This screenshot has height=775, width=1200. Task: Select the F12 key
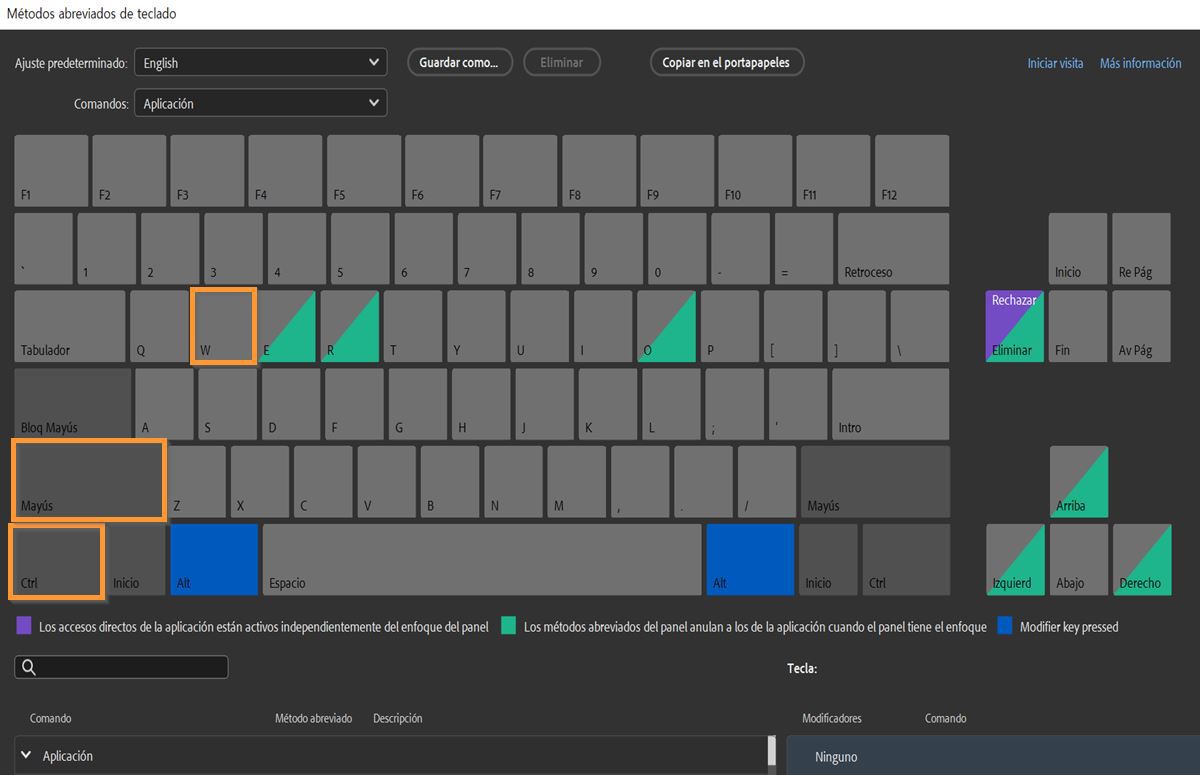[911, 171]
